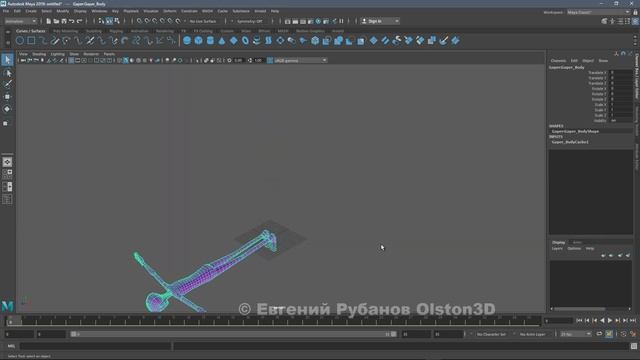Viewport: 640px width, 360px height.
Task: Open the Create menu
Action: [31, 11]
